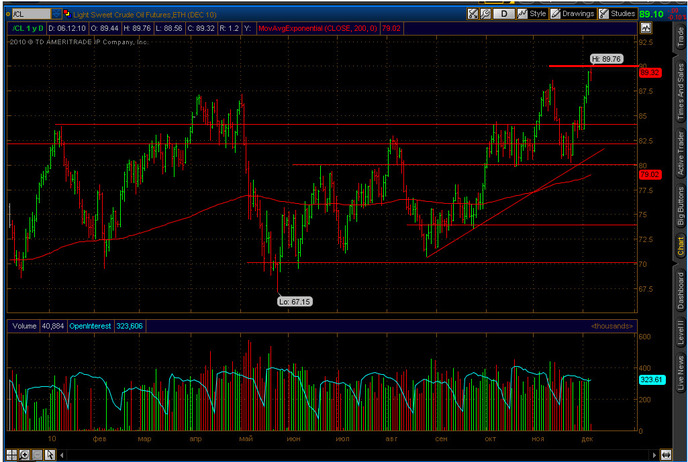Click the Volume label

pyautogui.click(x=24, y=326)
